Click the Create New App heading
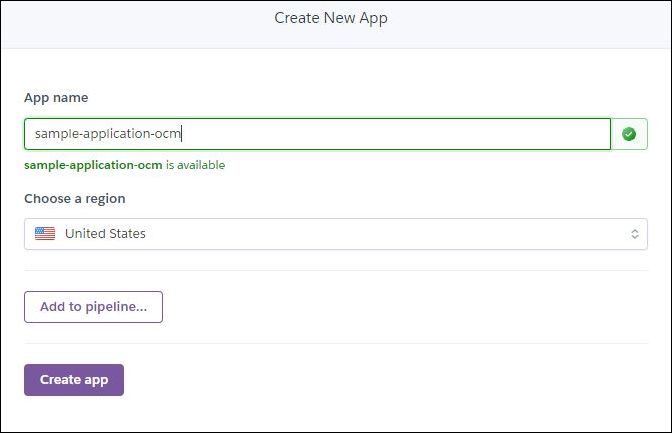Image resolution: width=672 pixels, height=433 pixels. (331, 18)
